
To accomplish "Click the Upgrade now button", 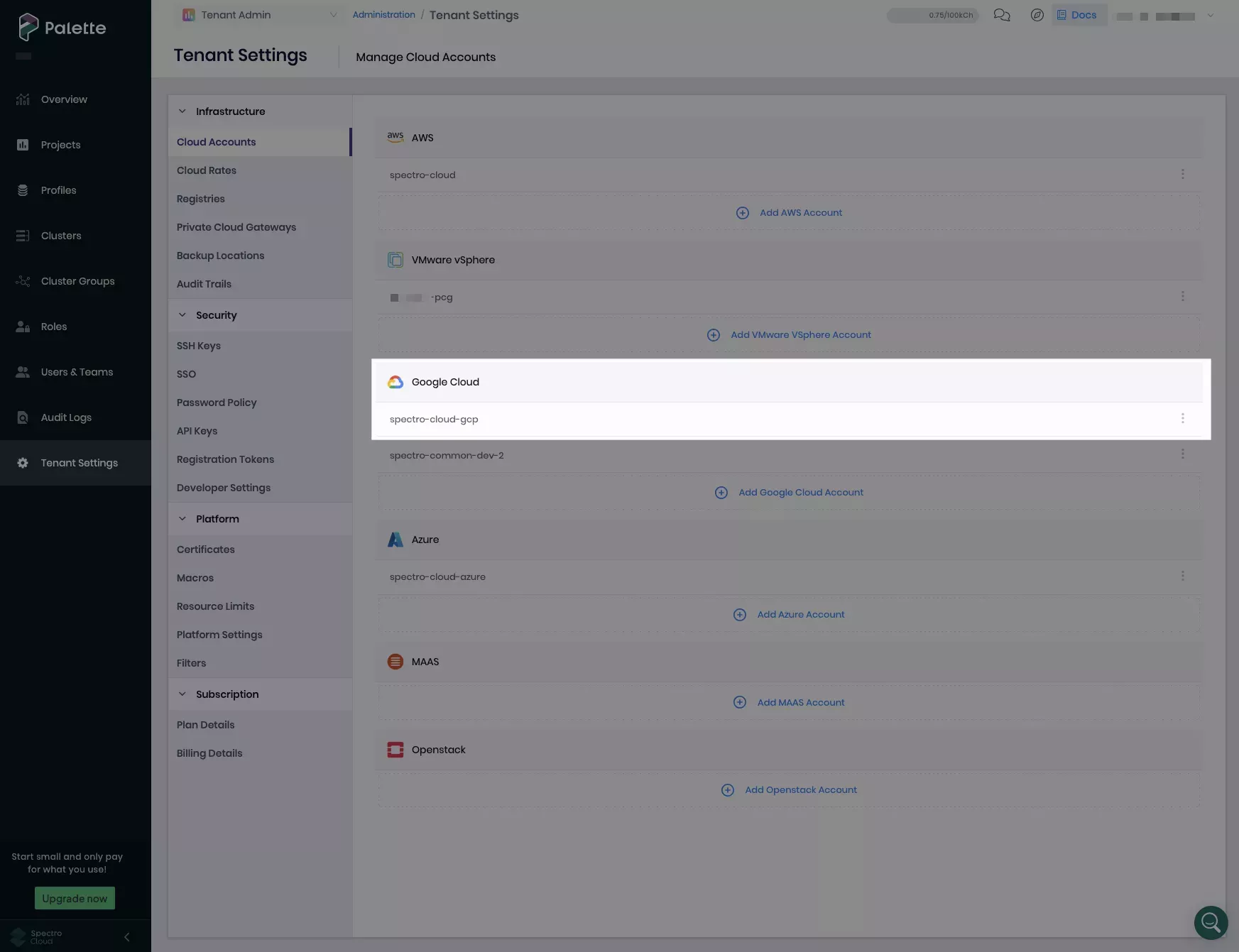I will pos(75,898).
